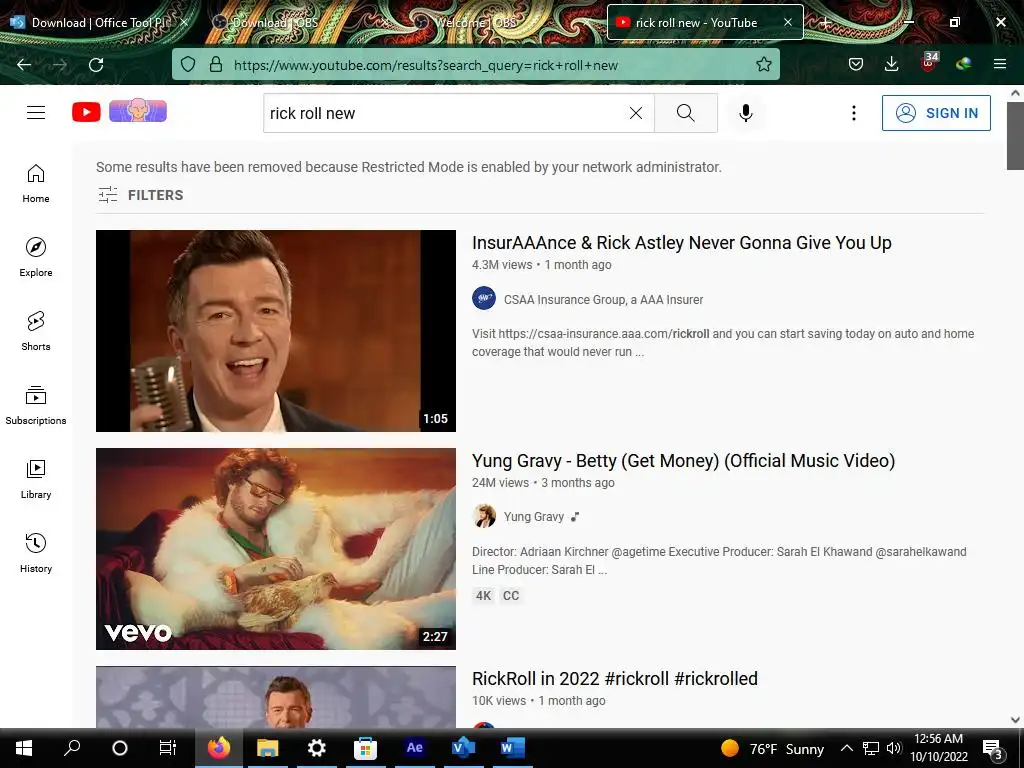
Task: Go back with the browser back arrow
Action: coord(24,65)
